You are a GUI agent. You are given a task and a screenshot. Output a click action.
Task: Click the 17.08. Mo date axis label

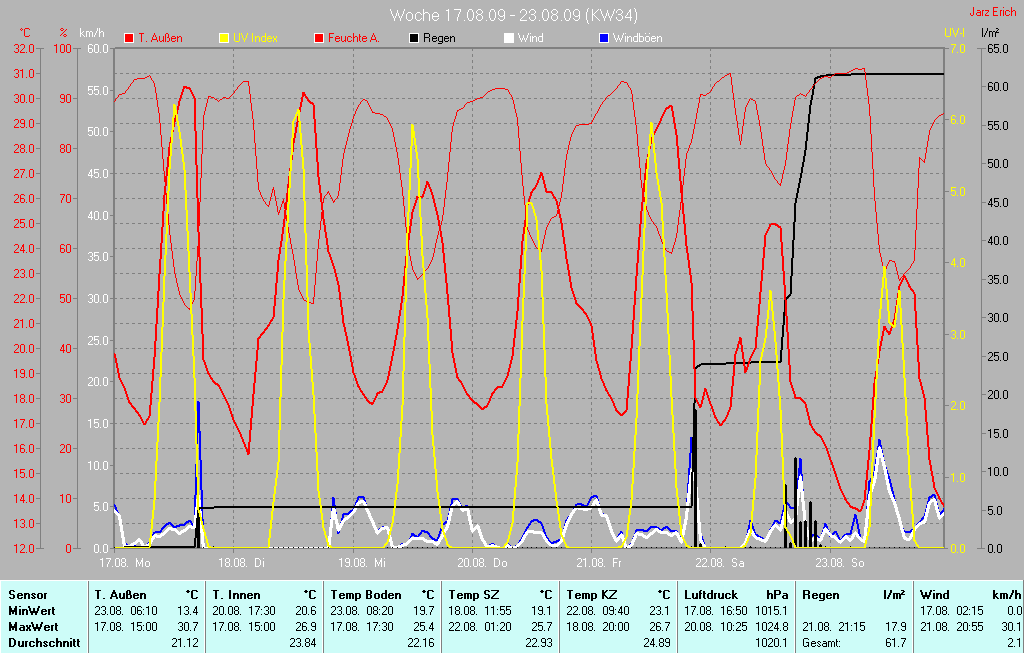[x=125, y=562]
